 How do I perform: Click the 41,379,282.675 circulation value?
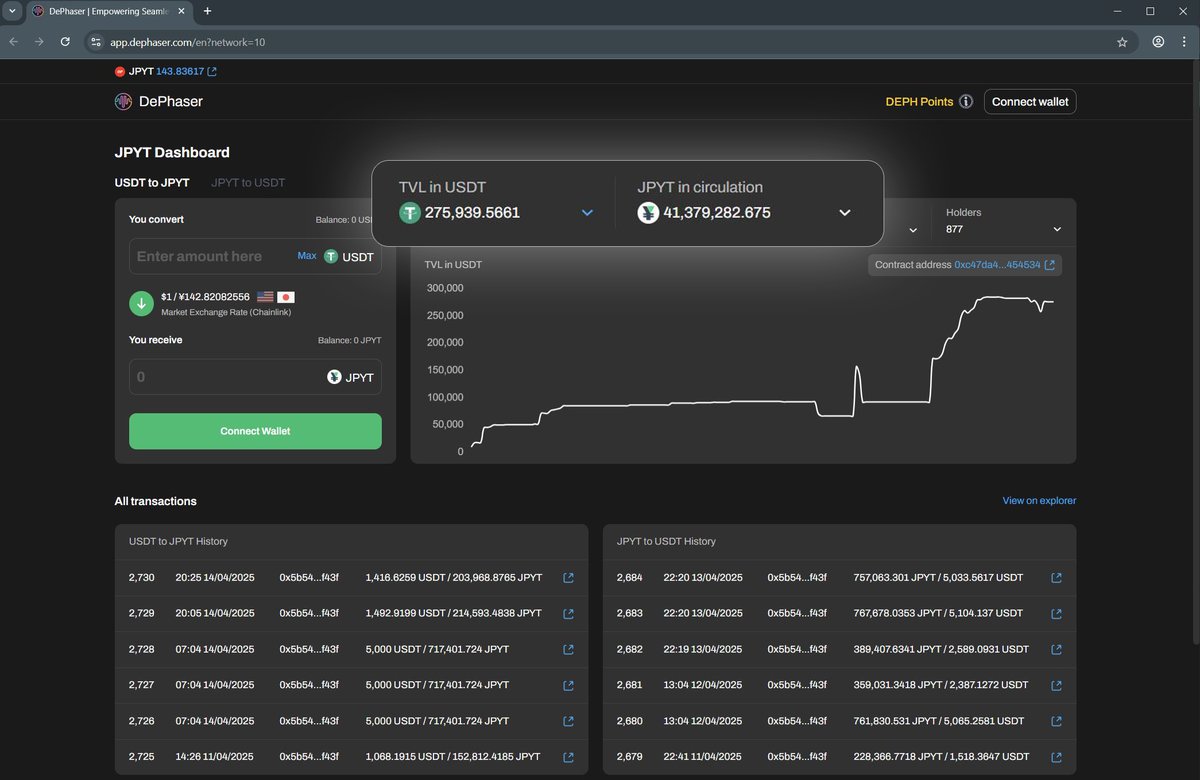717,213
